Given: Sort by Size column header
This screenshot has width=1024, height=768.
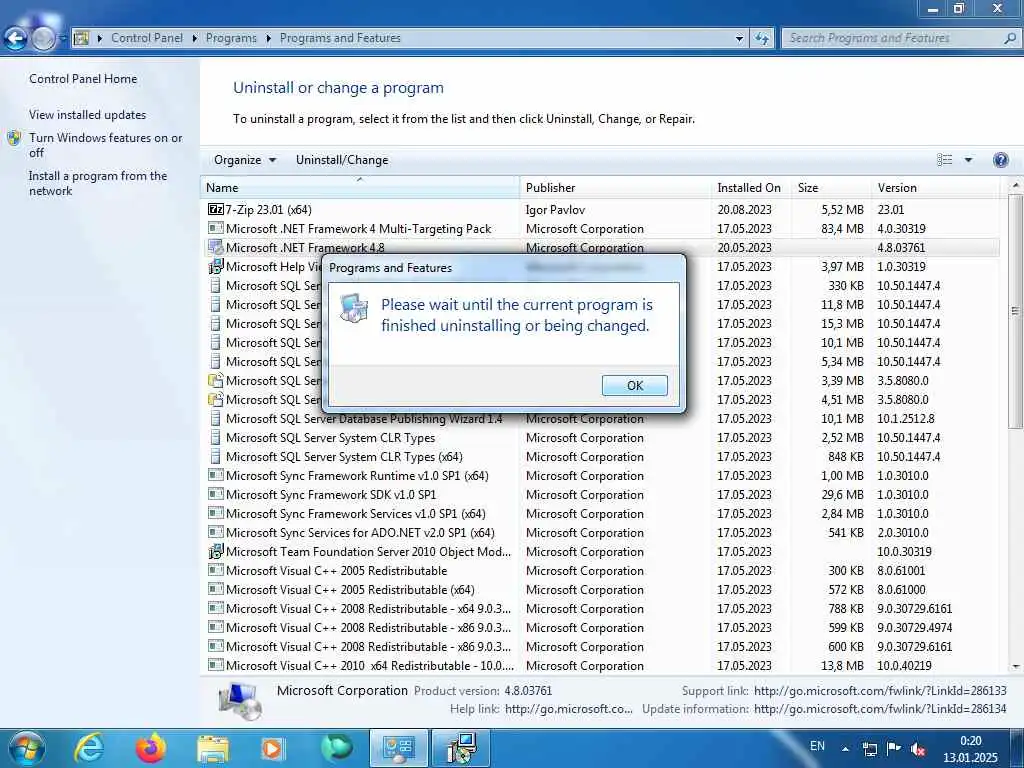Looking at the screenshot, I should point(831,187).
